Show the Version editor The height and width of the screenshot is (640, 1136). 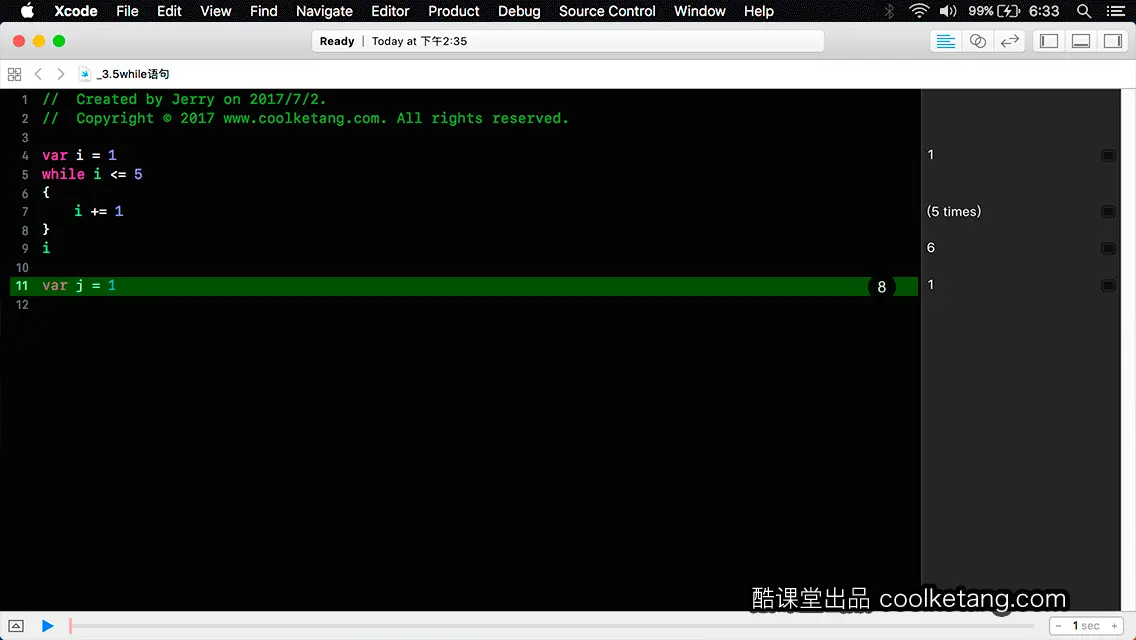pyautogui.click(x=1009, y=41)
